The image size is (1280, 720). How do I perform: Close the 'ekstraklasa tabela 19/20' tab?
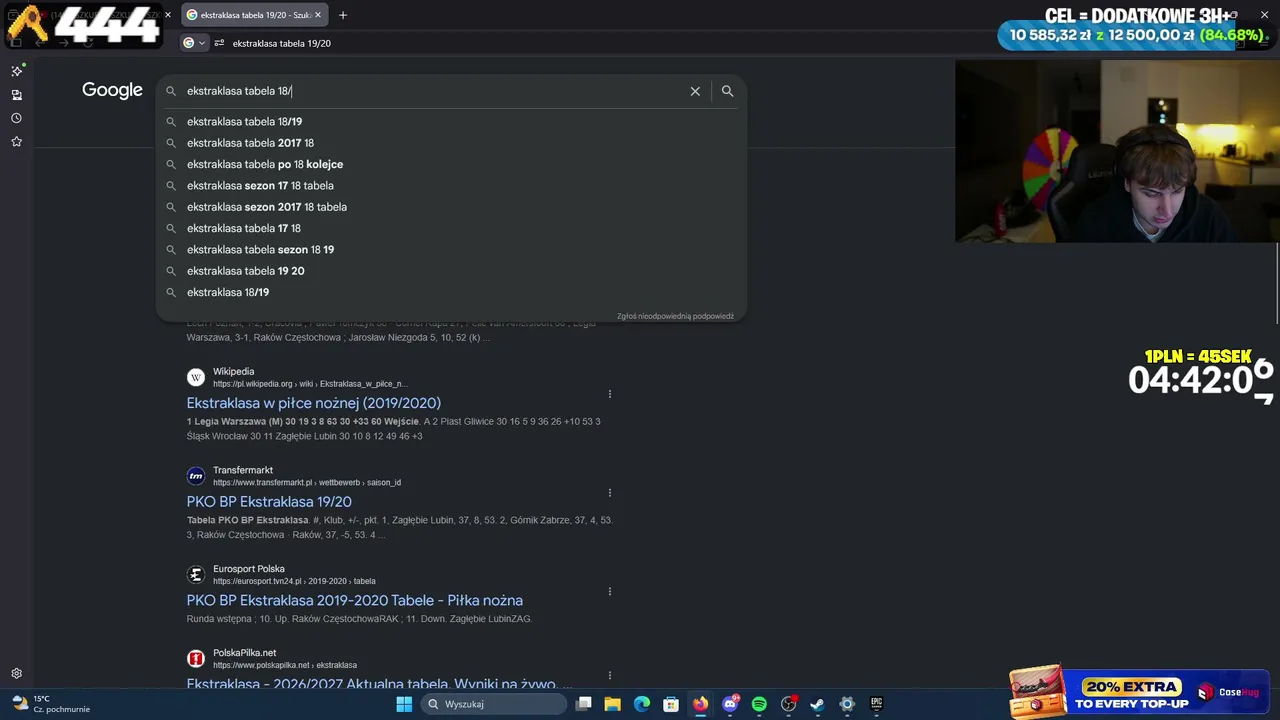tap(319, 15)
